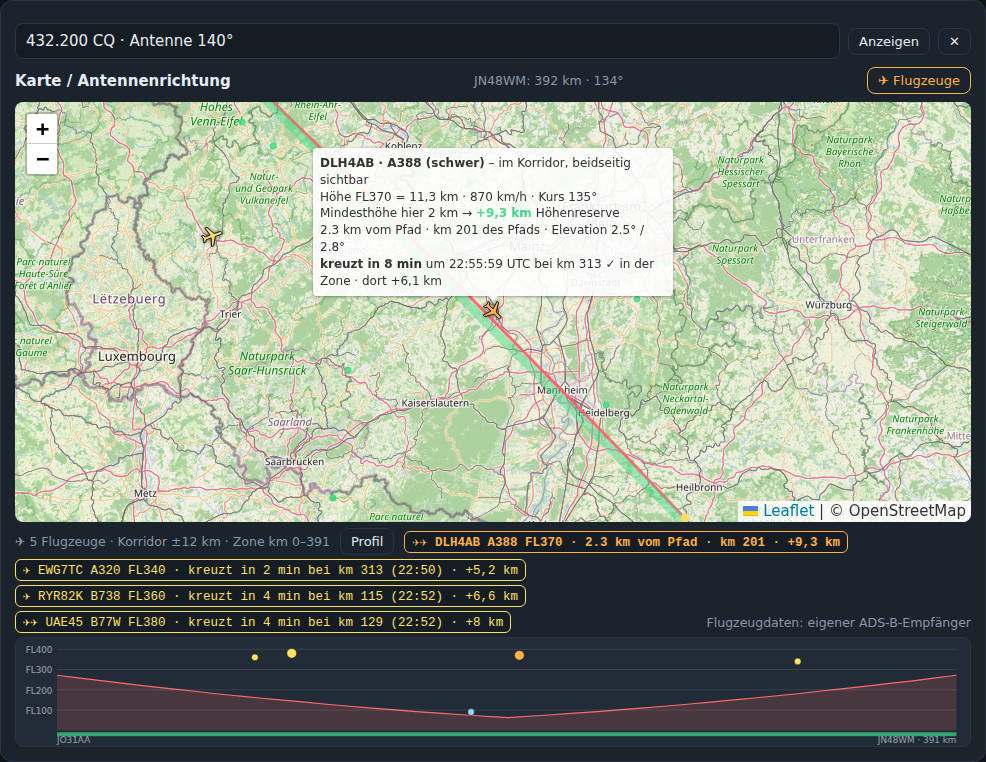Click the 'Flugzeugdaten: eigener ADS-B-Empfänger' note
This screenshot has width=986, height=762.
(x=838, y=622)
